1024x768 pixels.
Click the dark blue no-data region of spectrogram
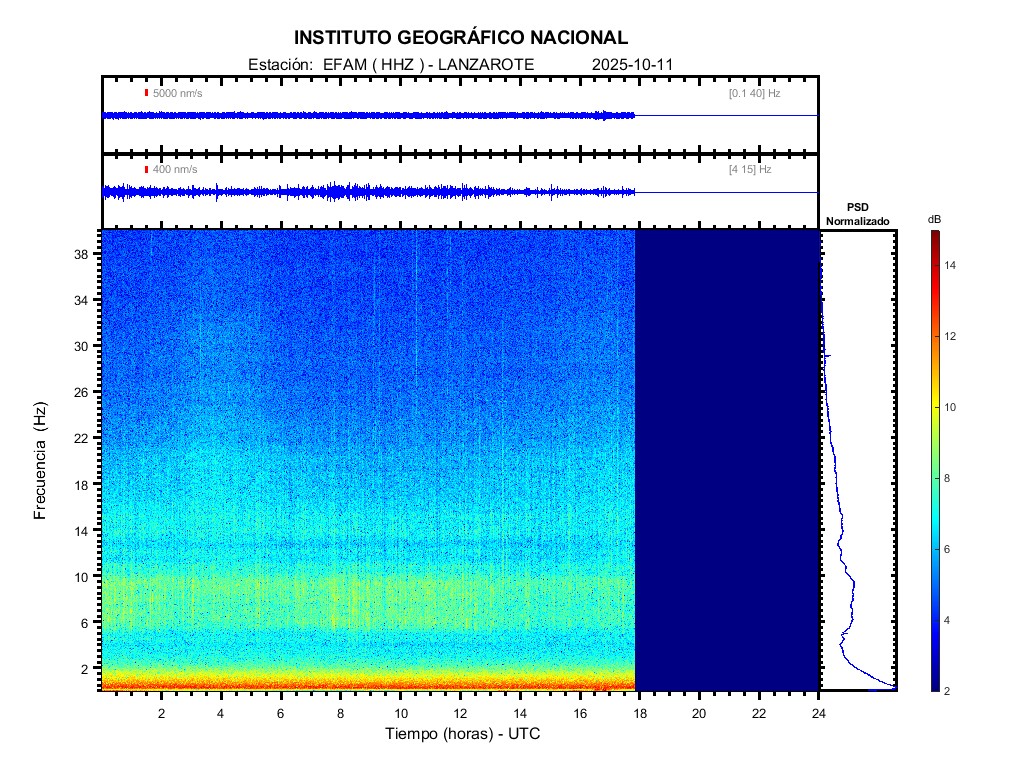[x=727, y=460]
